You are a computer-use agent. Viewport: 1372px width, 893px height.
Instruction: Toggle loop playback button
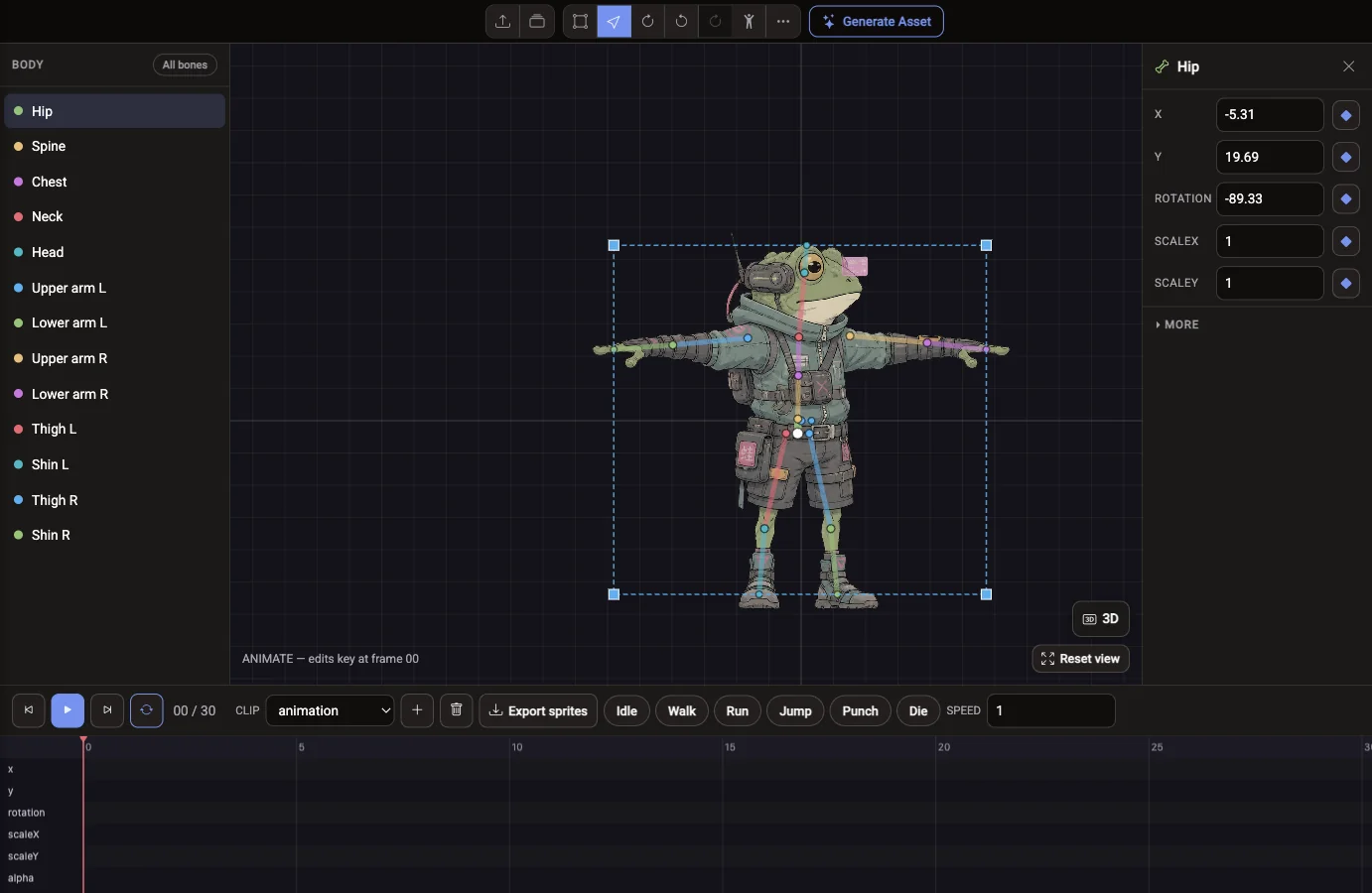147,710
